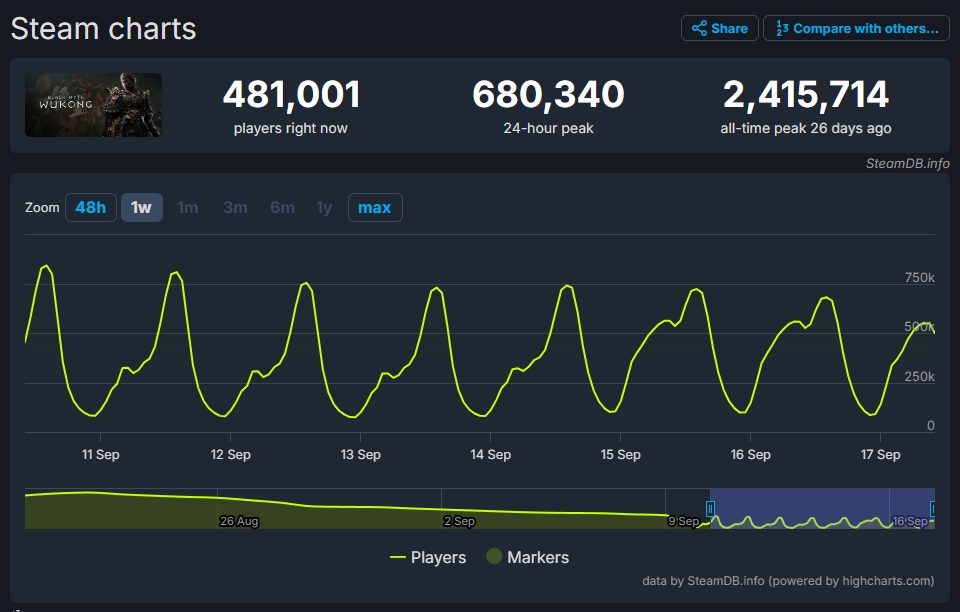Click the Black Myth Wukong game thumbnail
Image resolution: width=960 pixels, height=612 pixels.
(x=93, y=105)
